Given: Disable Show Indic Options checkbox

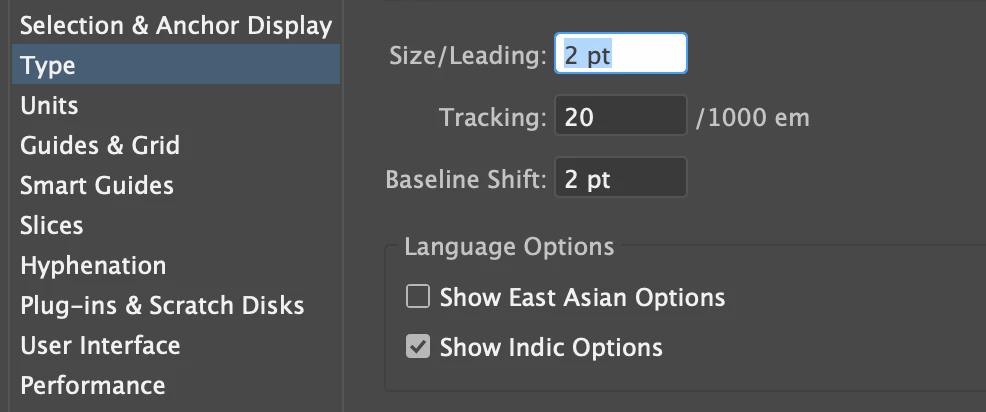Looking at the screenshot, I should click(x=418, y=347).
